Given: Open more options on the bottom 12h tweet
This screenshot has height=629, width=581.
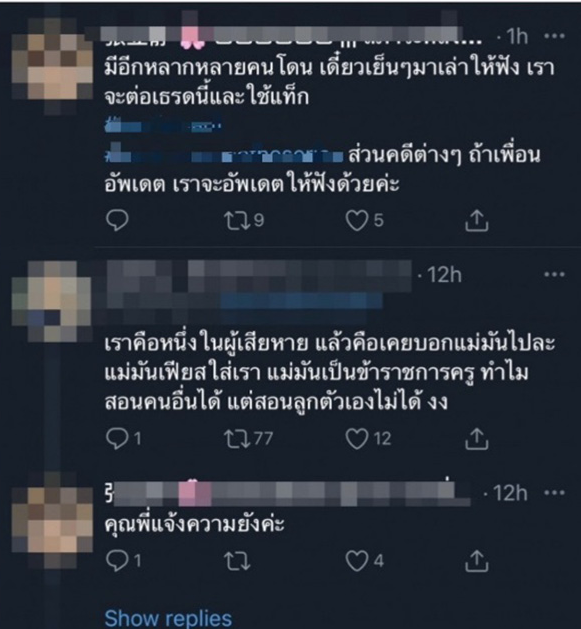Looking at the screenshot, I should click(x=555, y=492).
